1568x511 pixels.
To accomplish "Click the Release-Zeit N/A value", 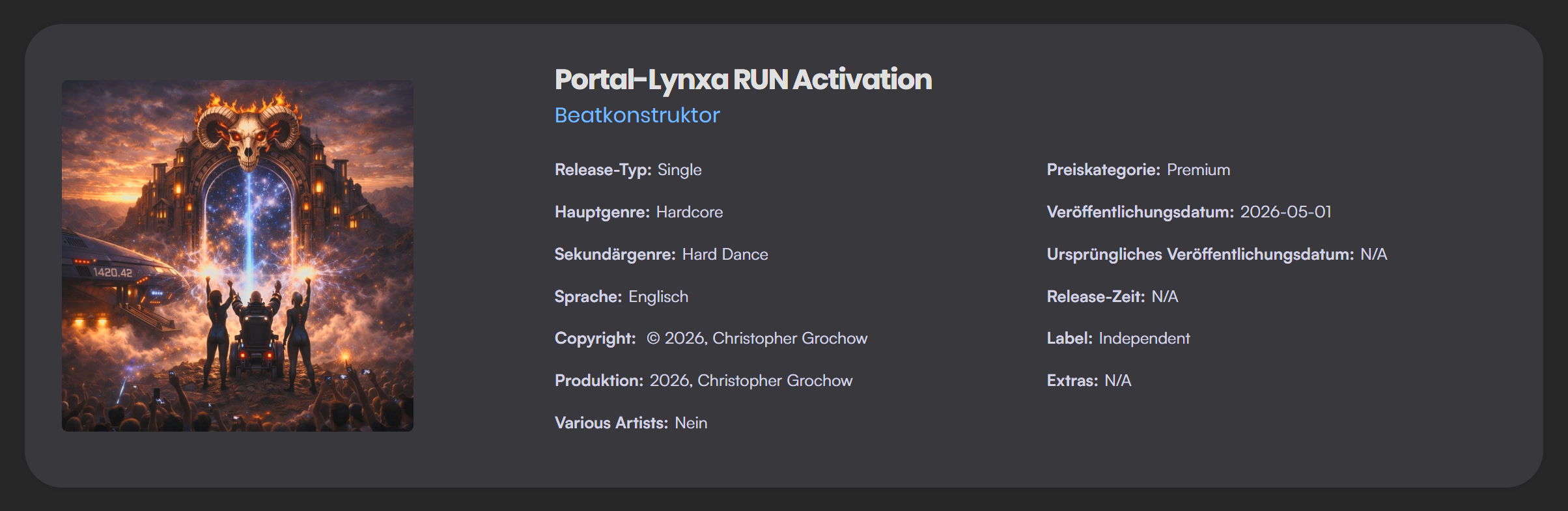I will coord(1164,297).
